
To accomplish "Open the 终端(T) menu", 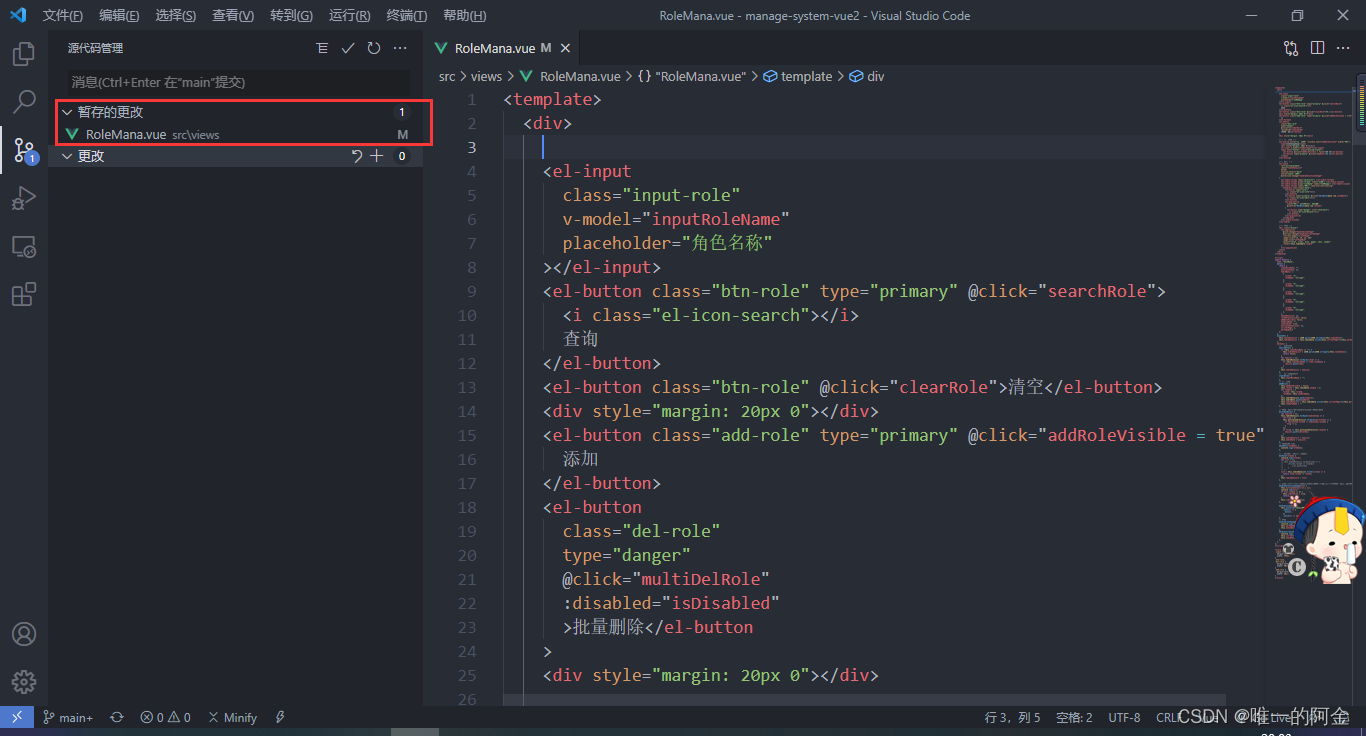I will pyautogui.click(x=407, y=15).
